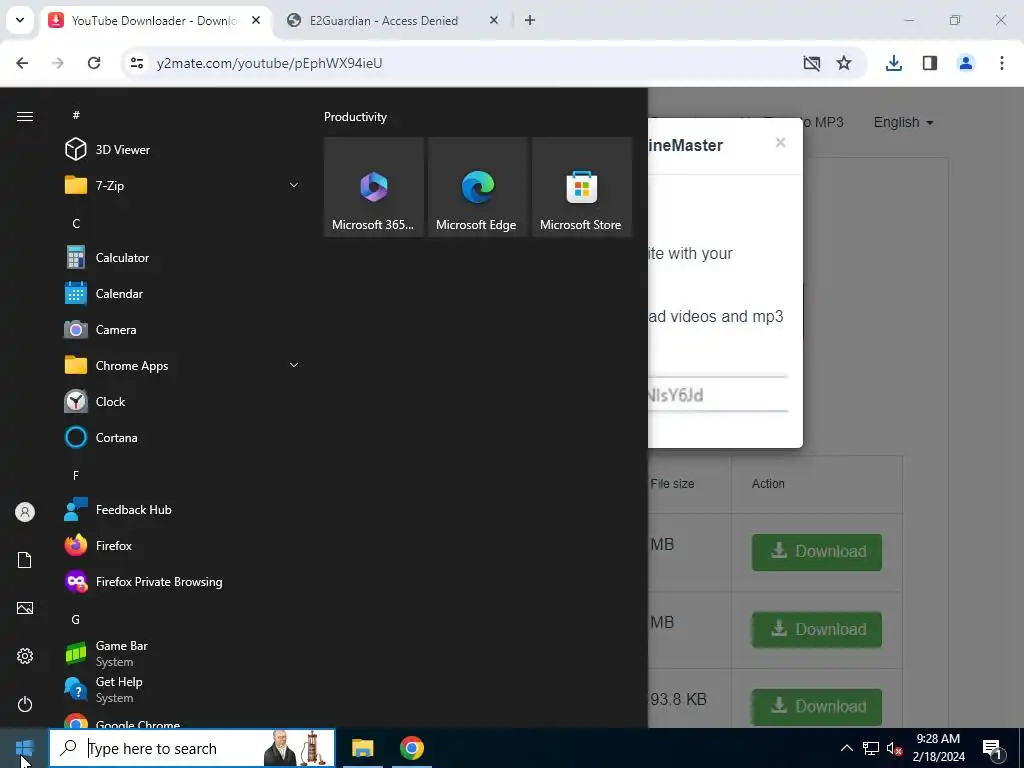Open the Microsoft Edge tile
This screenshot has height=768, width=1024.
[477, 187]
